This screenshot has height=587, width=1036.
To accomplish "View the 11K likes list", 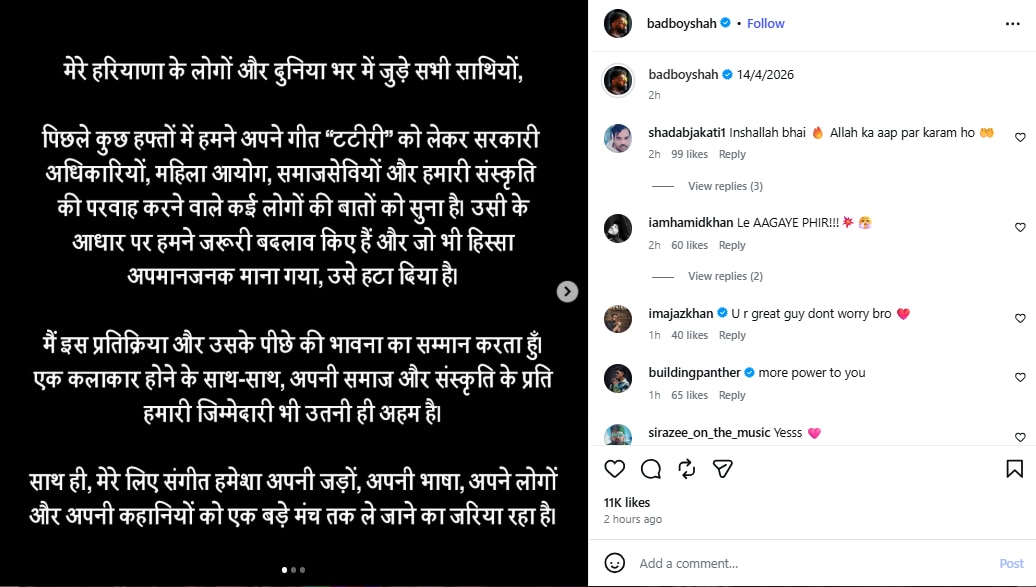I will [x=627, y=502].
